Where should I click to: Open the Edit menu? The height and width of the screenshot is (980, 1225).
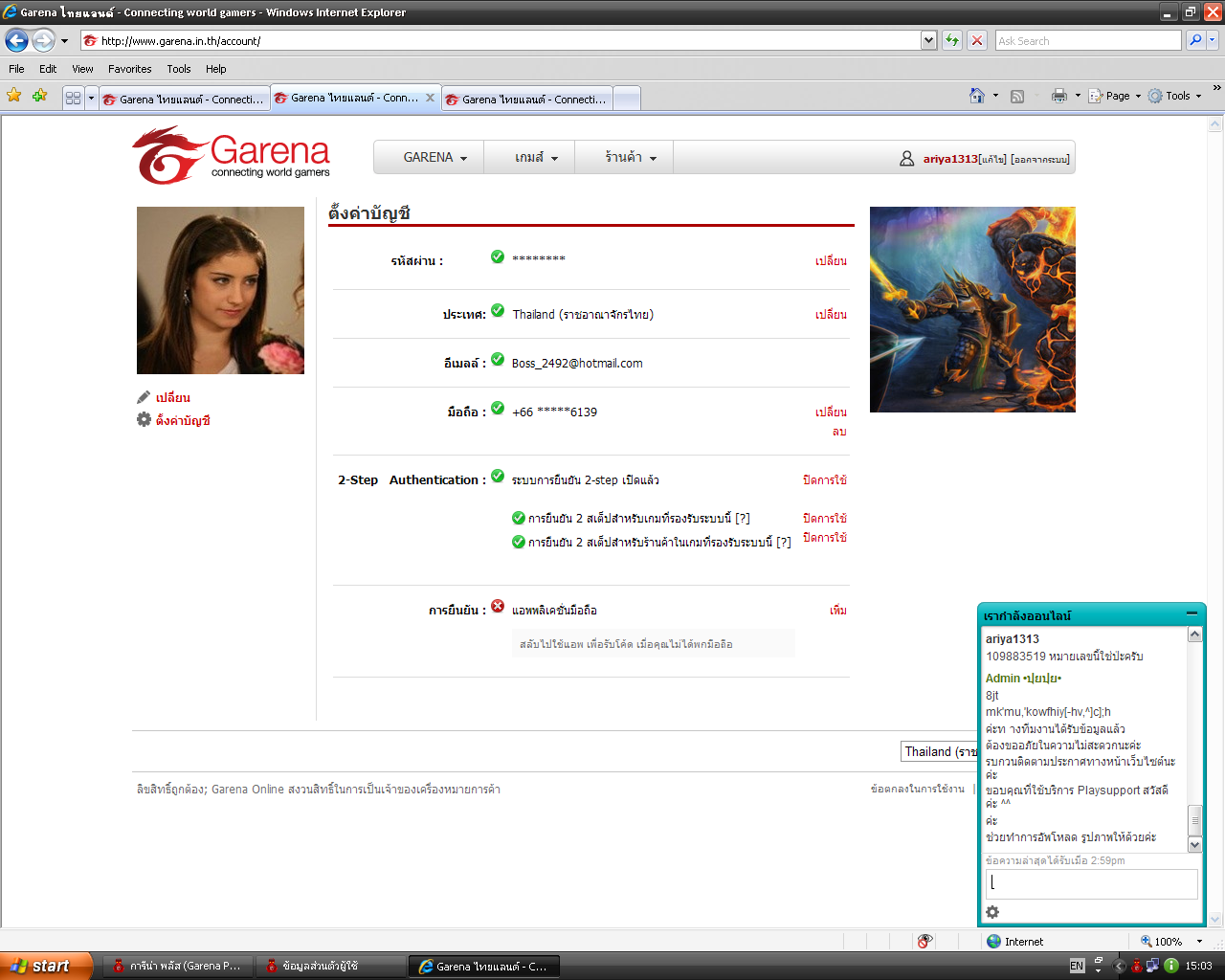coord(48,69)
